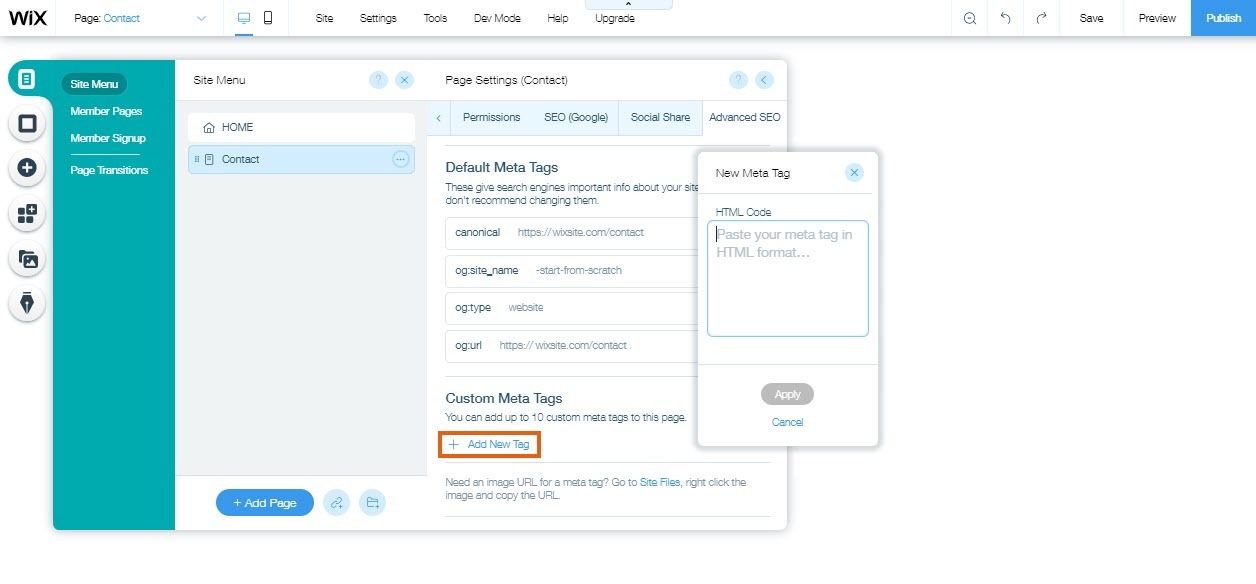The height and width of the screenshot is (584, 1256).
Task: Switch to the Social Share tab
Action: pos(660,117)
